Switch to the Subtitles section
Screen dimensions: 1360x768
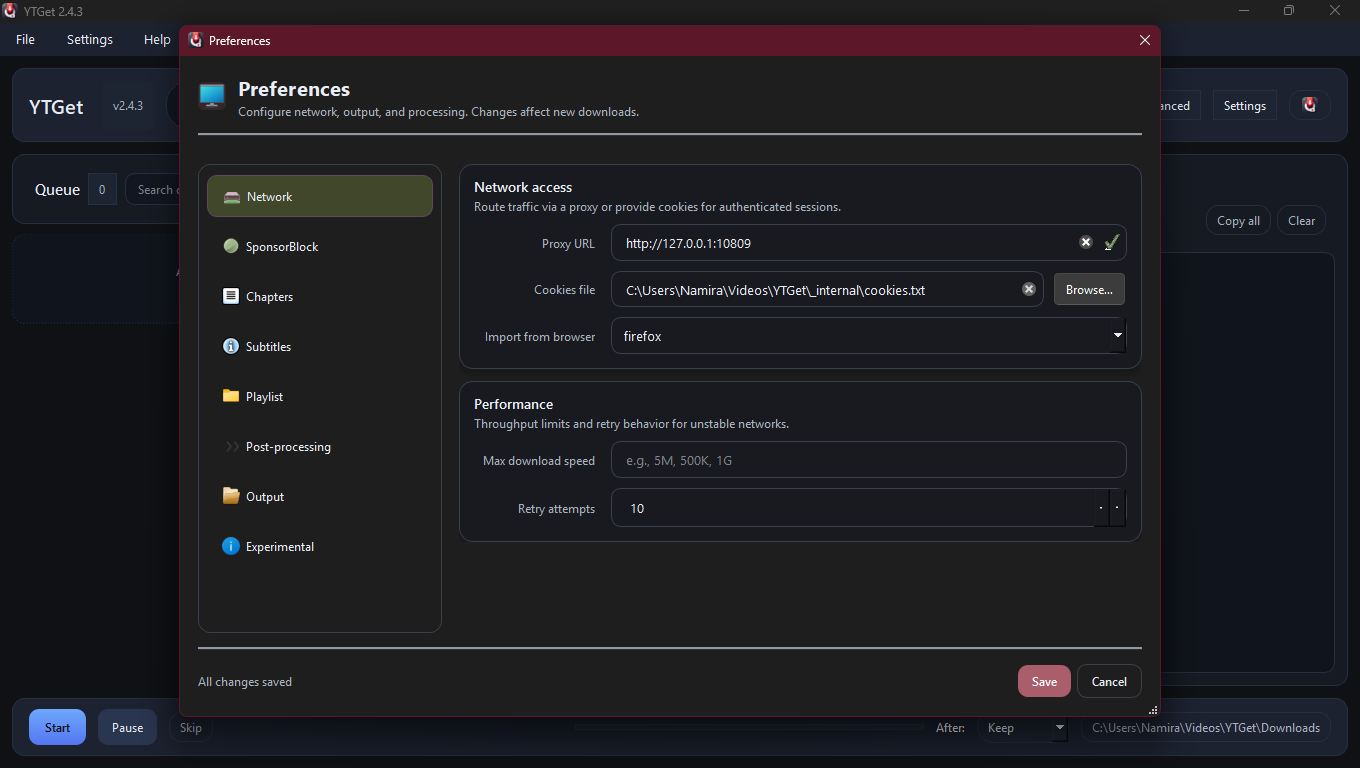tap(320, 346)
